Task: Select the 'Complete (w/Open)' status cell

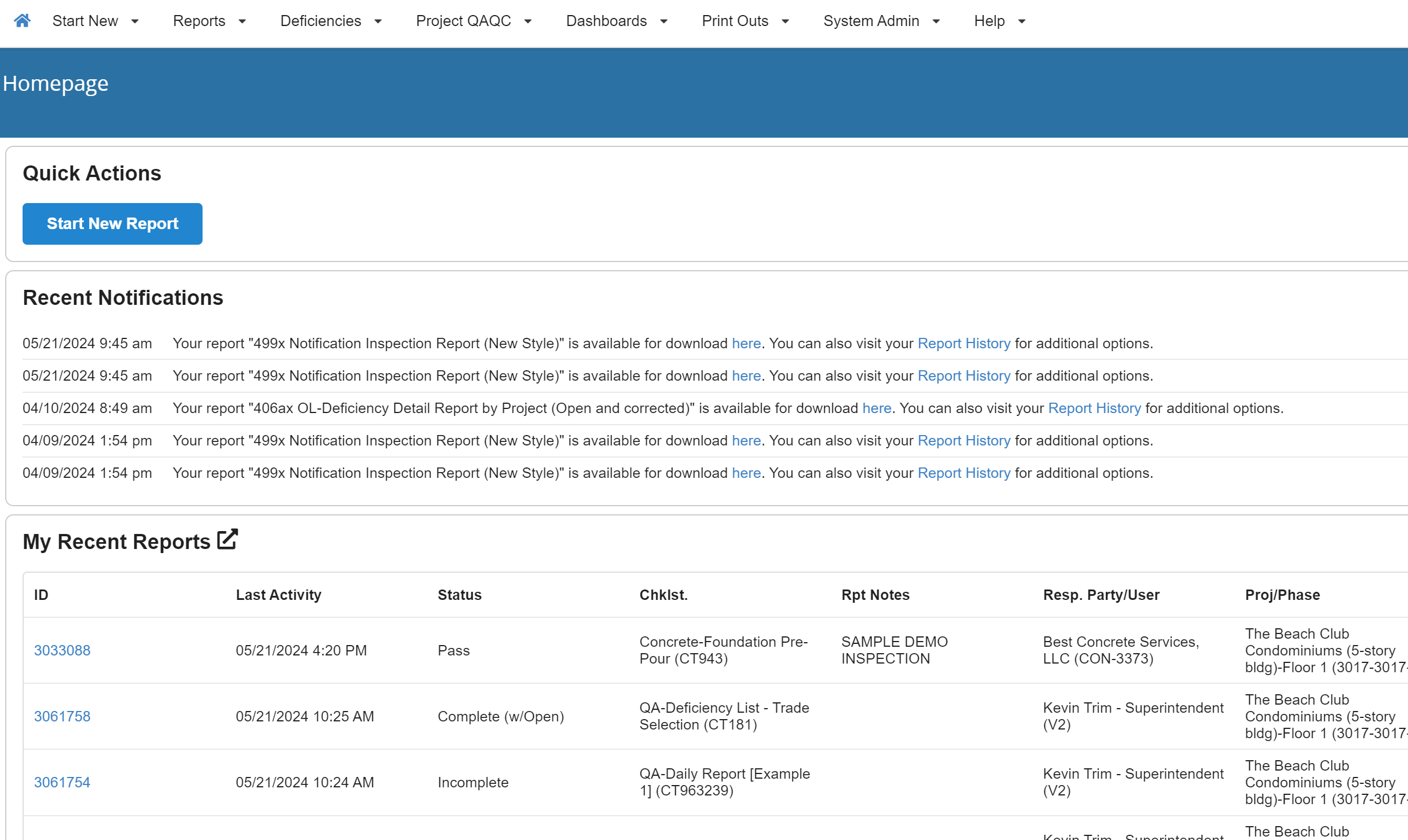Action: click(501, 716)
